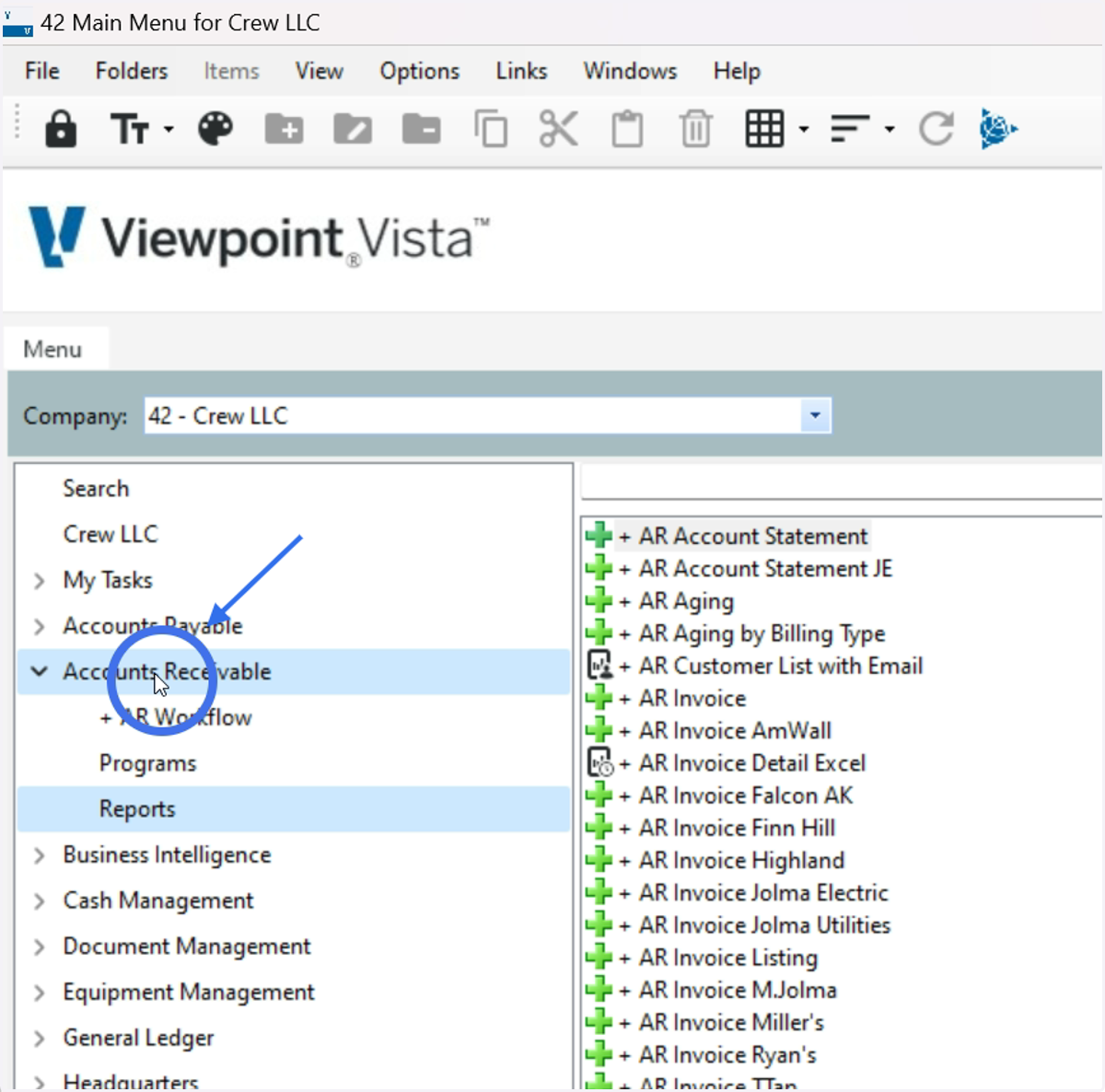This screenshot has height=1092, width=1105.
Task: Click the report icon beside AR Customer List with Email
Action: pyautogui.click(x=599, y=665)
